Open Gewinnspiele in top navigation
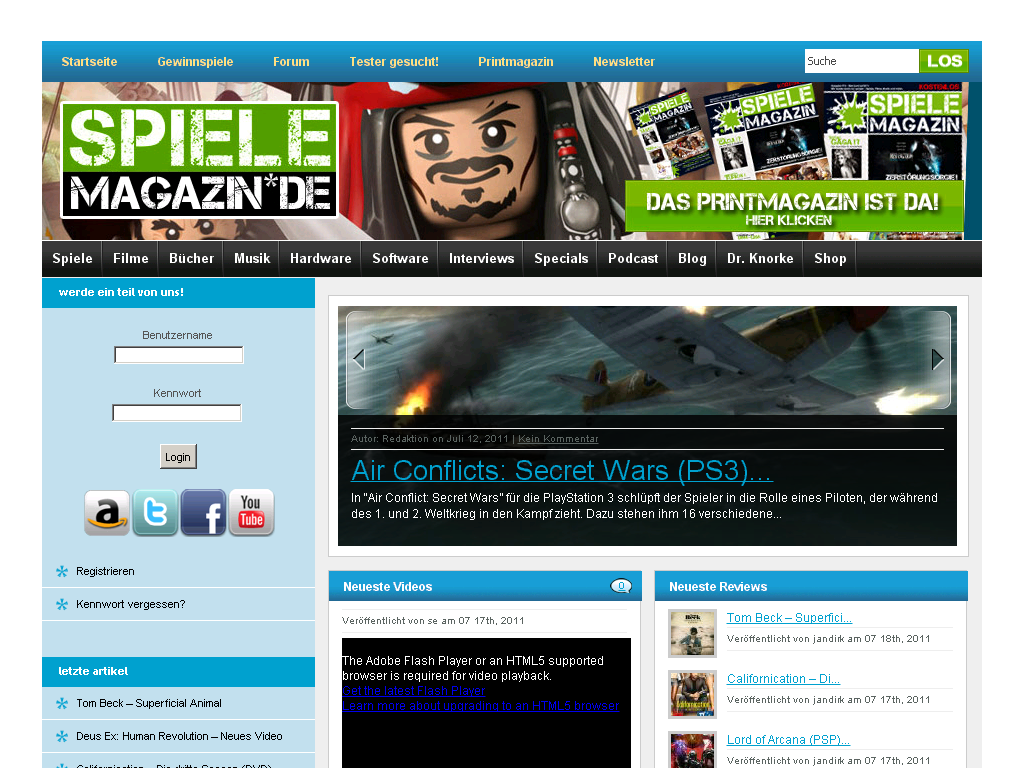This screenshot has height=768, width=1024. point(195,61)
